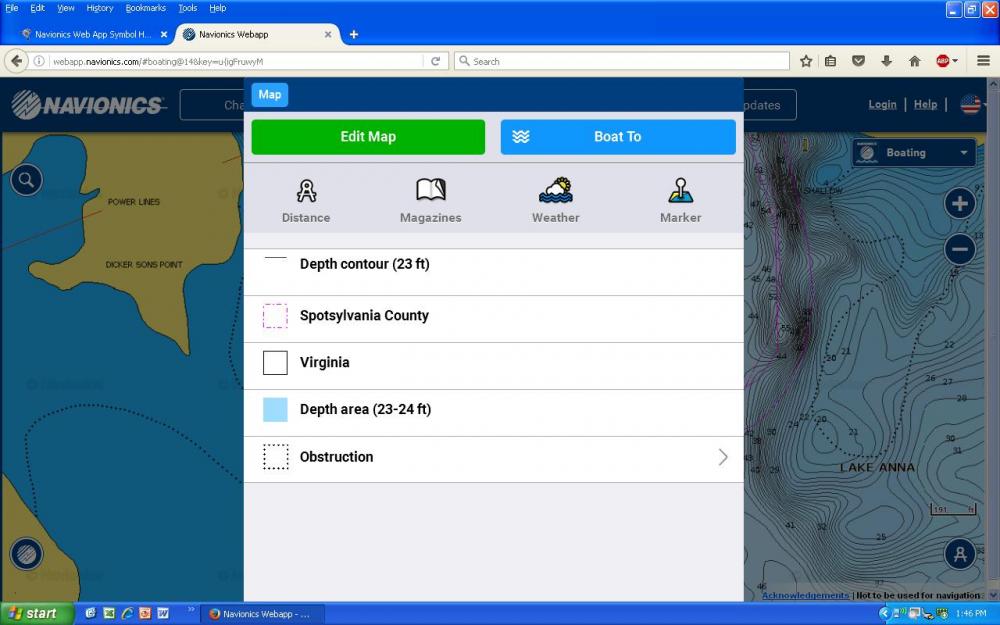Select the Depth area (23-24 ft) row
This screenshot has width=1000, height=625.
pyautogui.click(x=494, y=413)
